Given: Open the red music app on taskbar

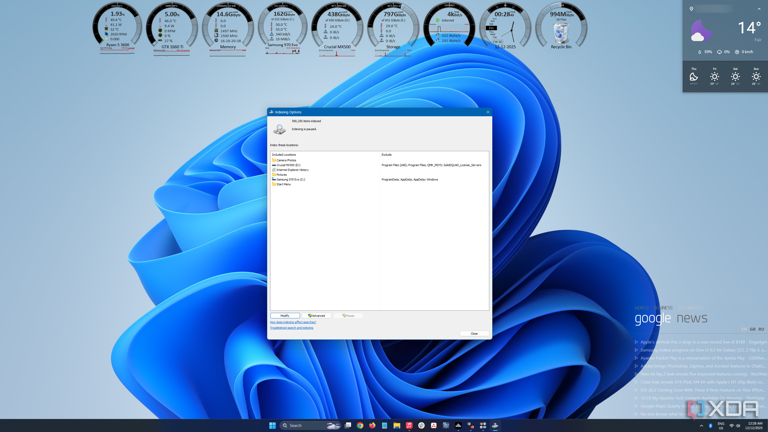Looking at the screenshot, I should 409,426.
